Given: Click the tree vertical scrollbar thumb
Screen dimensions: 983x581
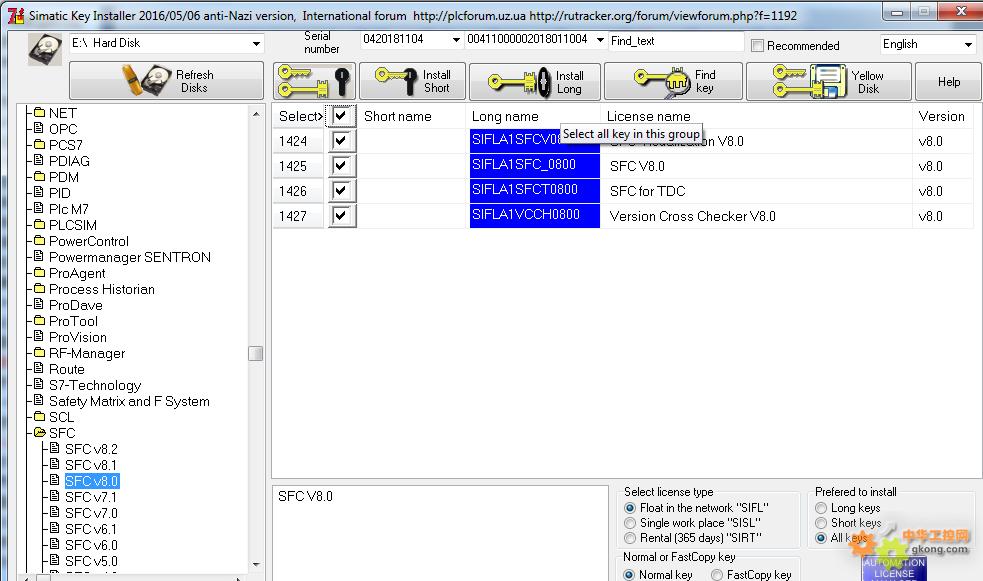Looking at the screenshot, I should point(255,353).
